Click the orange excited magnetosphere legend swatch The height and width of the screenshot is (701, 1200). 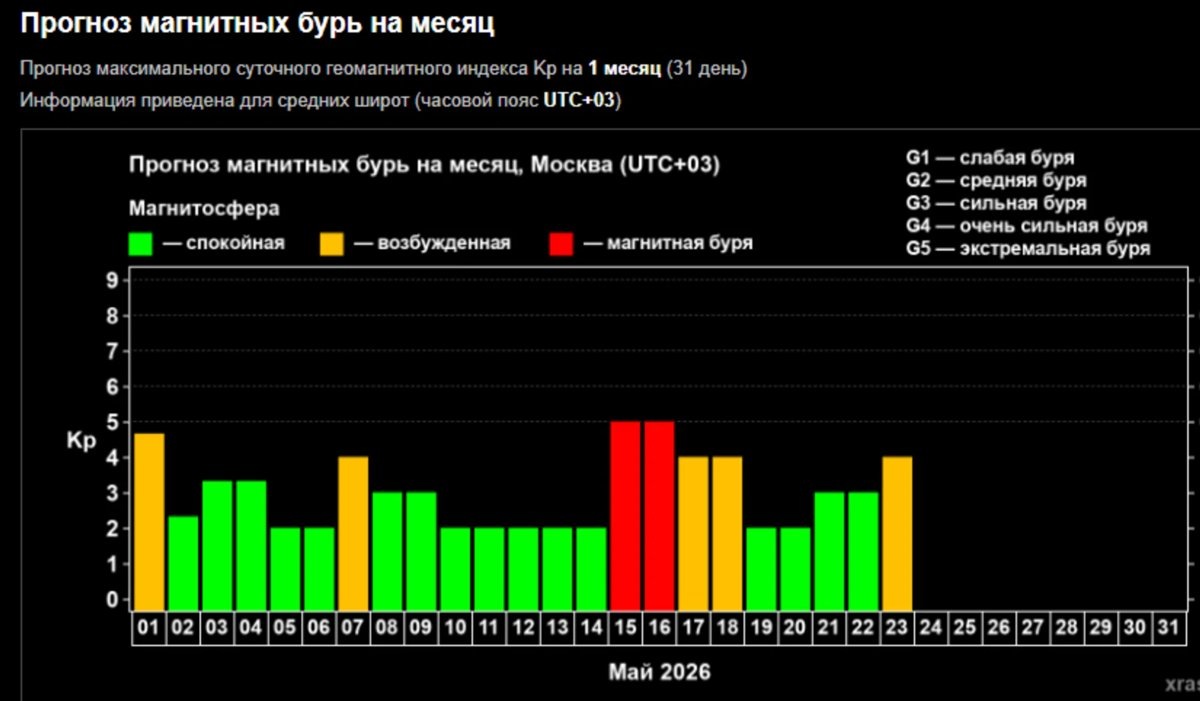coord(331,243)
